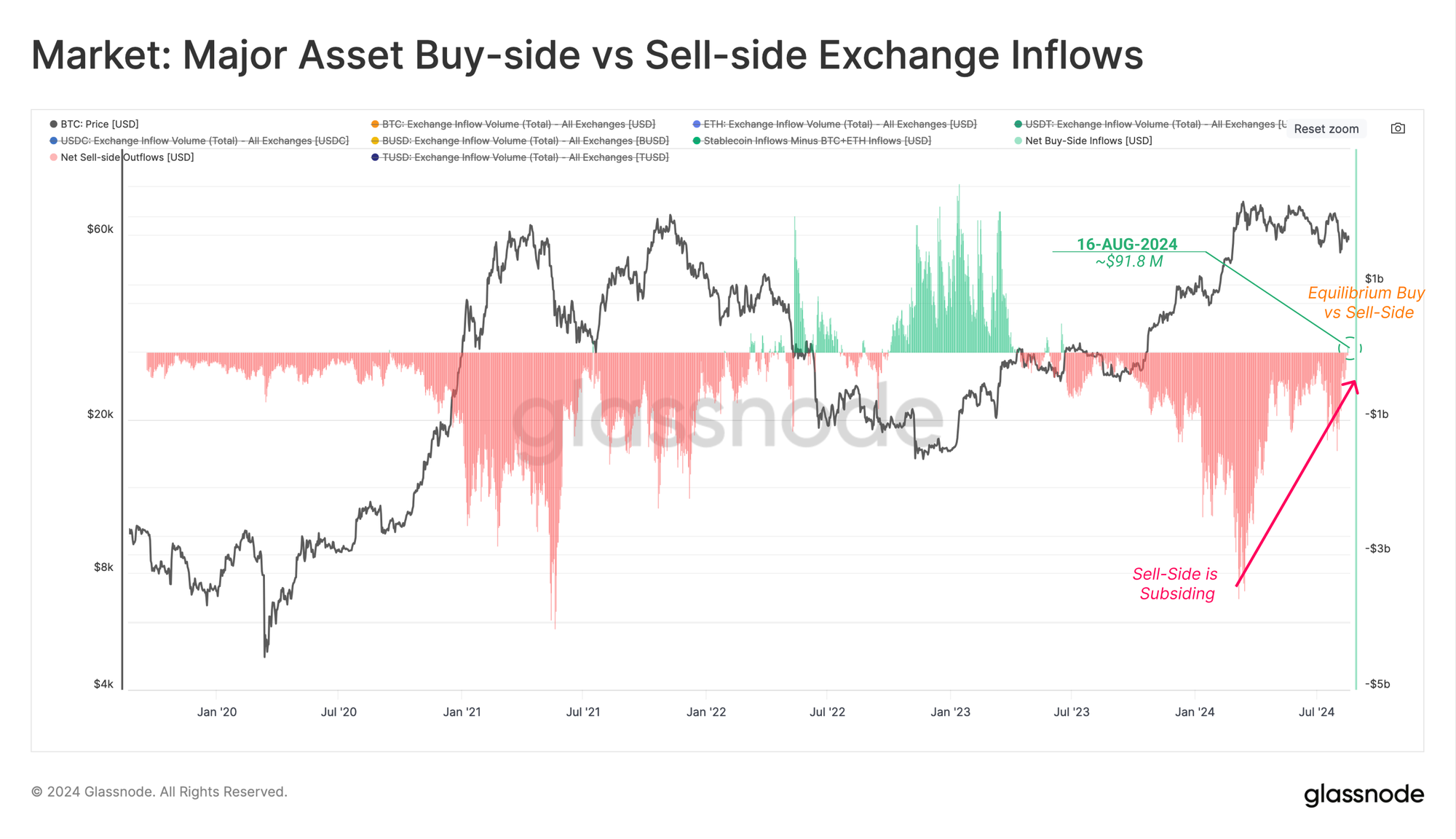
Task: Click the camera screenshot icon
Action: [x=1398, y=128]
